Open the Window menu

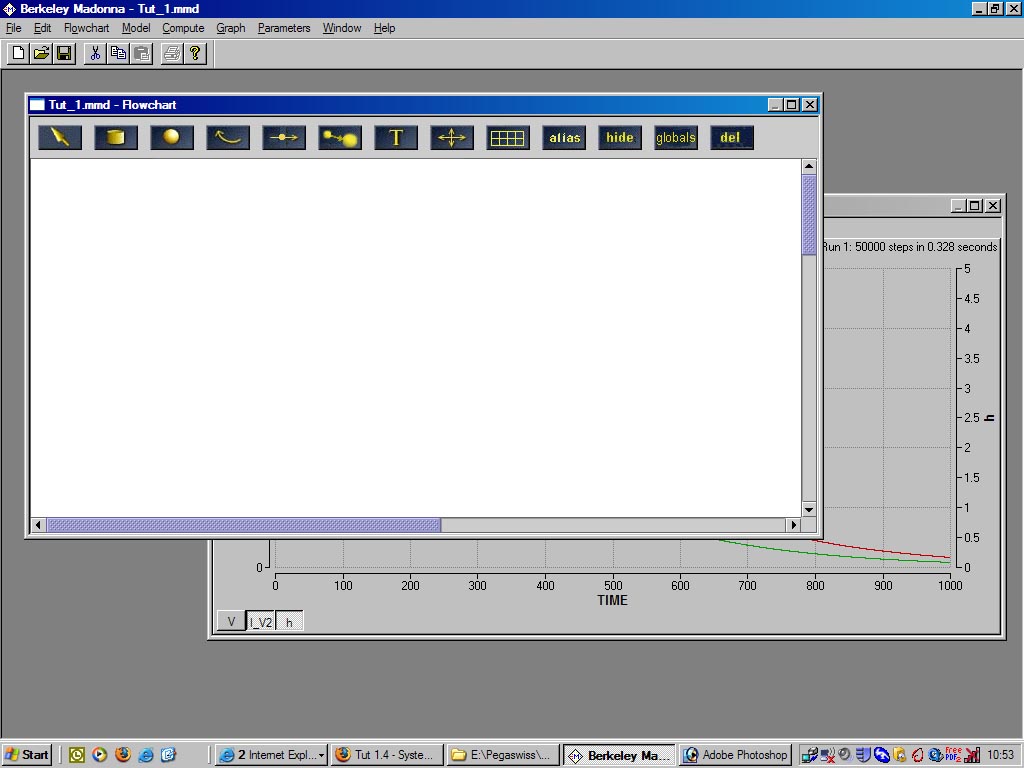tap(342, 28)
